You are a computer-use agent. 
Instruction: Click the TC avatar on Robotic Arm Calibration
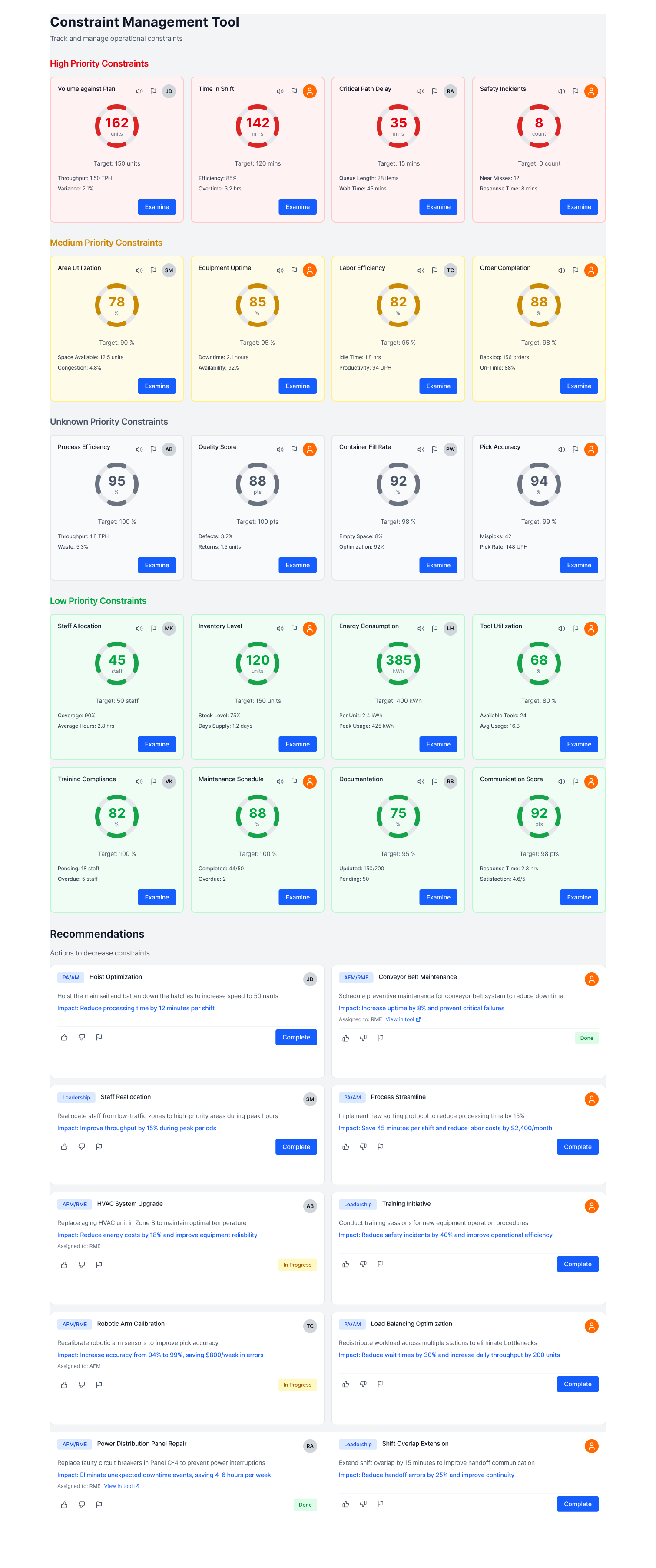click(x=310, y=1326)
